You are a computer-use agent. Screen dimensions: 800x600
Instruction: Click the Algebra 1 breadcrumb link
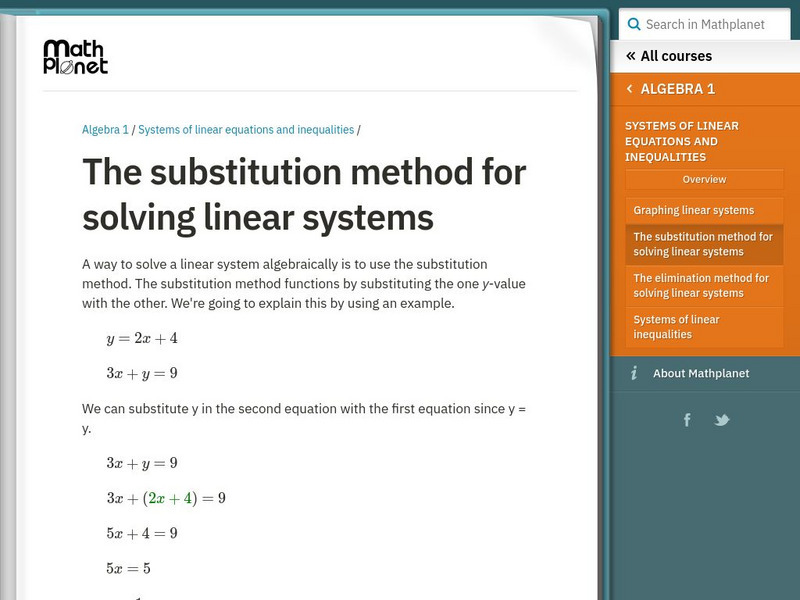(x=105, y=130)
